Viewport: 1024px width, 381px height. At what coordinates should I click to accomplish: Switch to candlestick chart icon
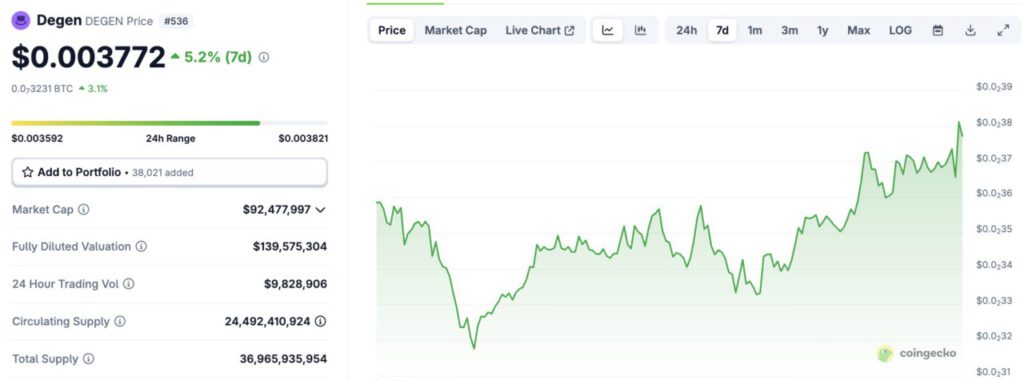(640, 30)
